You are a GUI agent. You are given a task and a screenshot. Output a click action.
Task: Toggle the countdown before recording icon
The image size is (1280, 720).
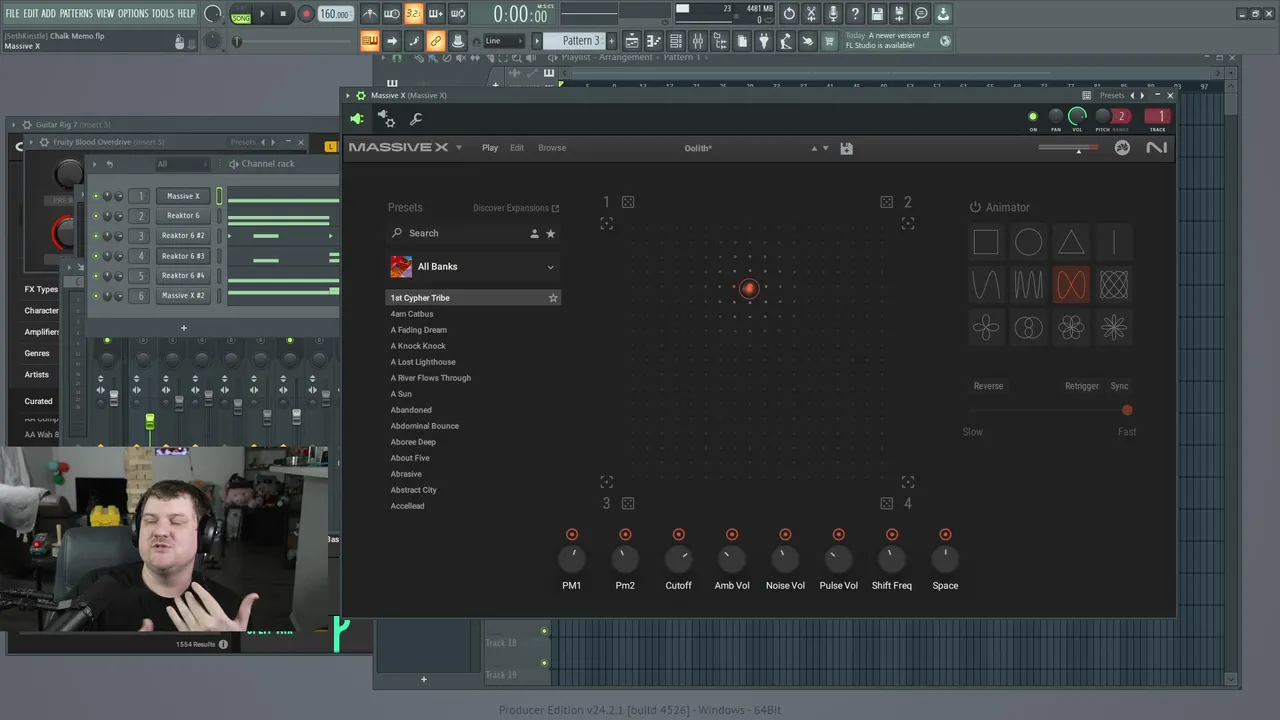click(x=414, y=14)
